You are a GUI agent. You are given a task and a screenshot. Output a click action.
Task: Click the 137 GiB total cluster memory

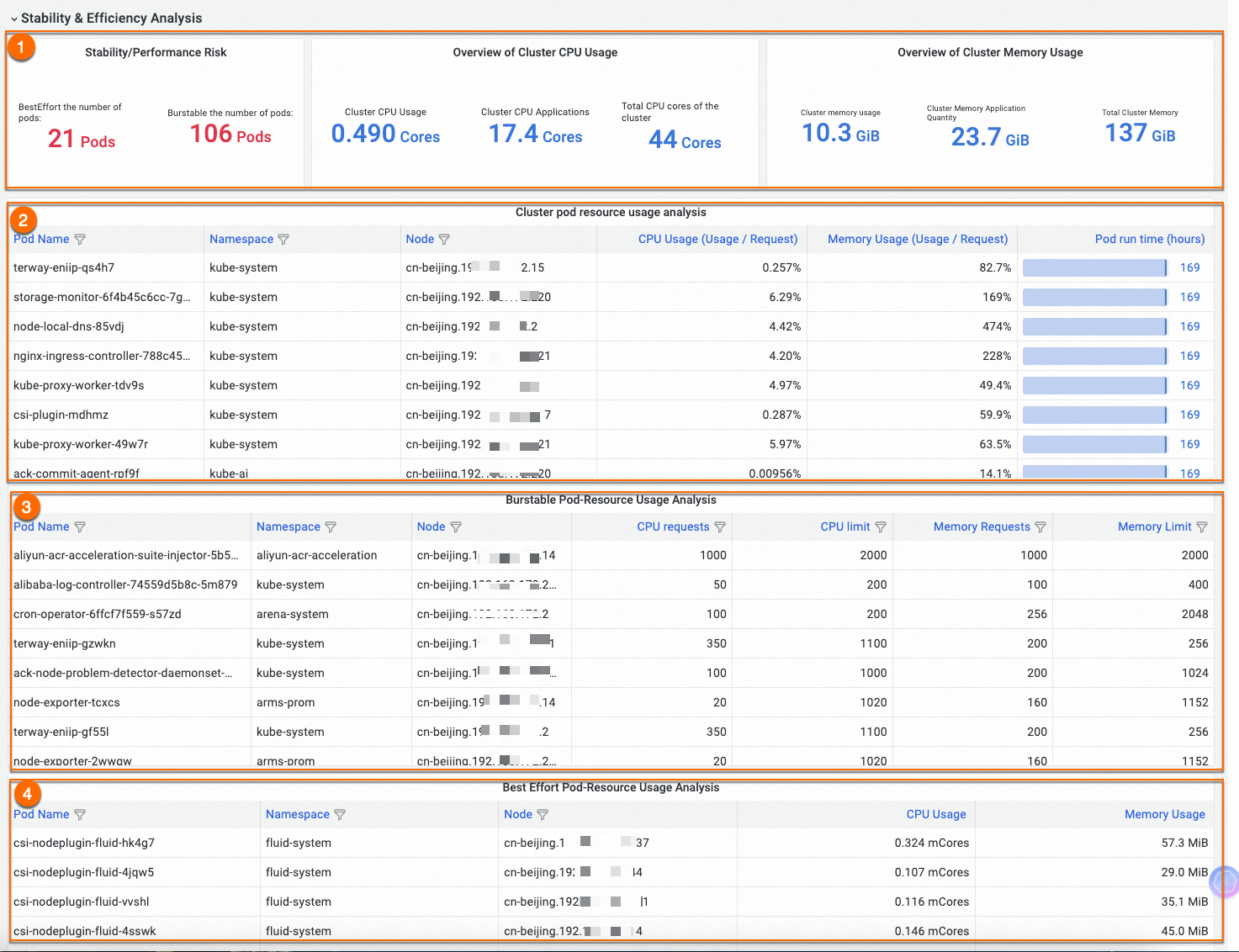tap(1140, 133)
